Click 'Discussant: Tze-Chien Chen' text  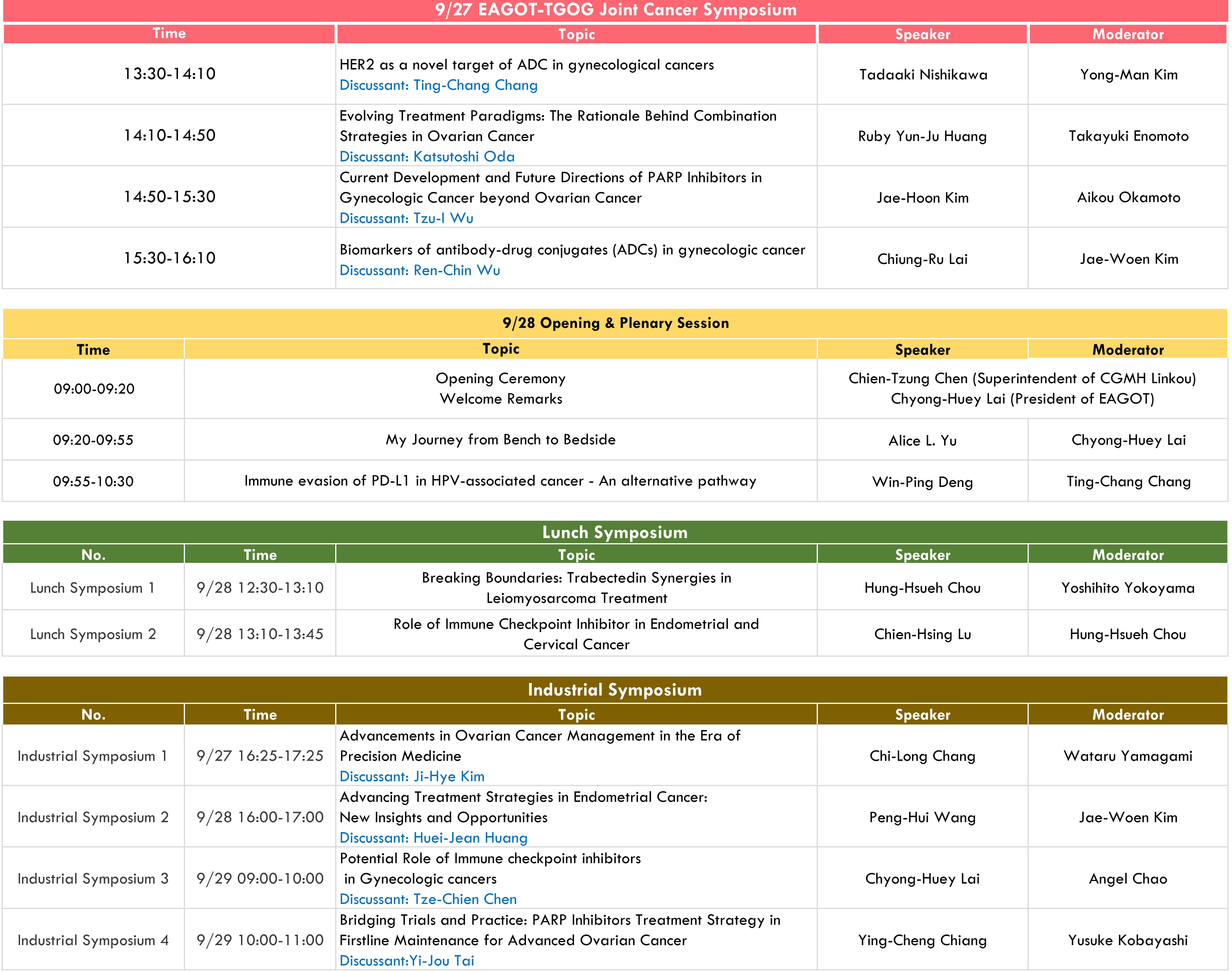428,900
